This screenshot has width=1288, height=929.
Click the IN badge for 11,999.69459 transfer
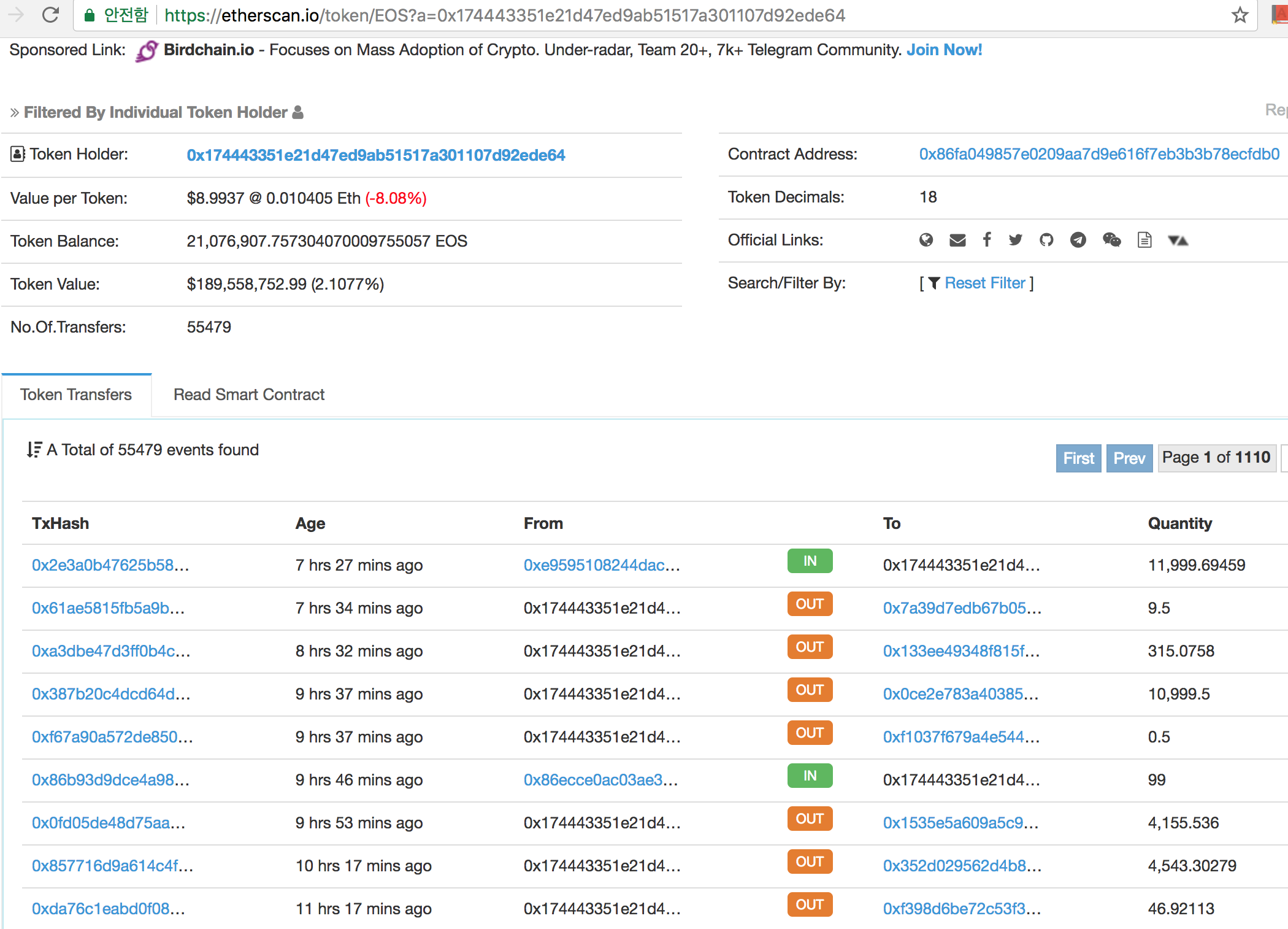pyautogui.click(x=810, y=561)
